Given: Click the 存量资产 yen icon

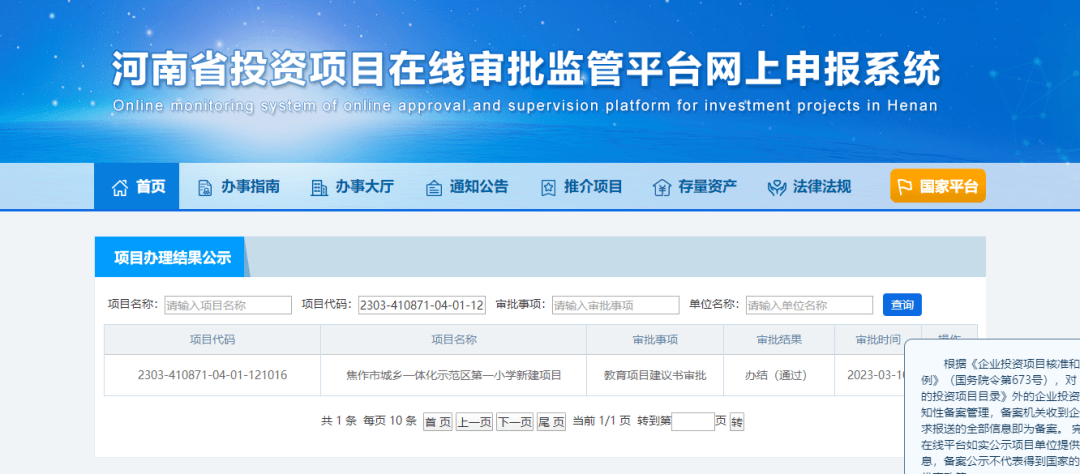Looking at the screenshot, I should (662, 187).
